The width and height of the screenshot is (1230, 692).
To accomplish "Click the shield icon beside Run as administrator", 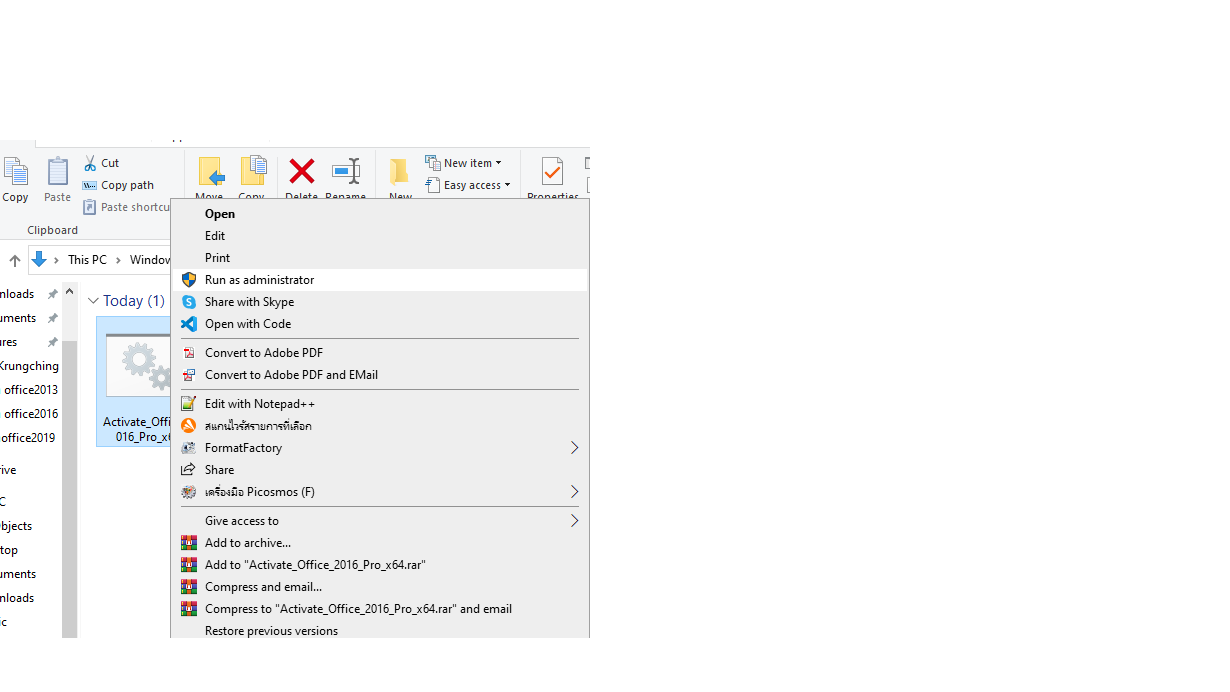I will pos(189,280).
